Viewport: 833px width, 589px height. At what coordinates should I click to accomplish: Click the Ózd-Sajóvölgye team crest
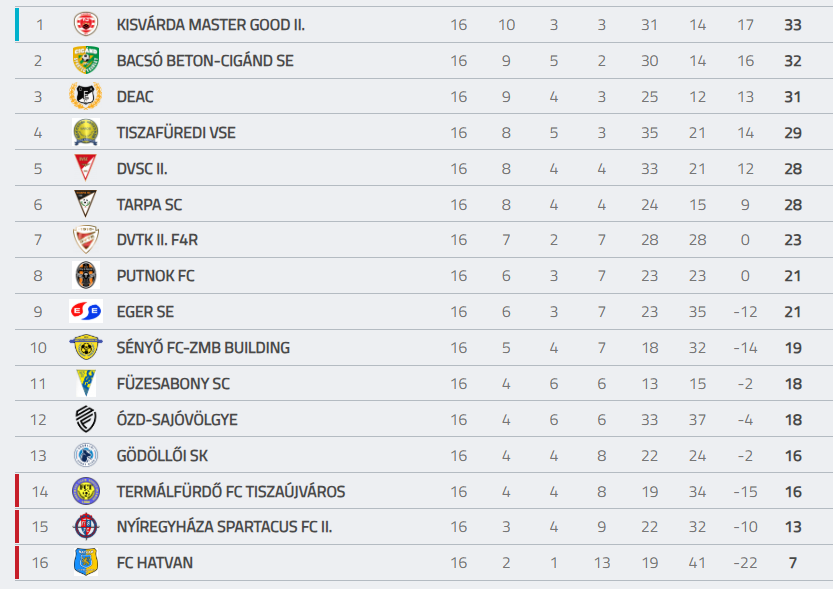pos(86,420)
